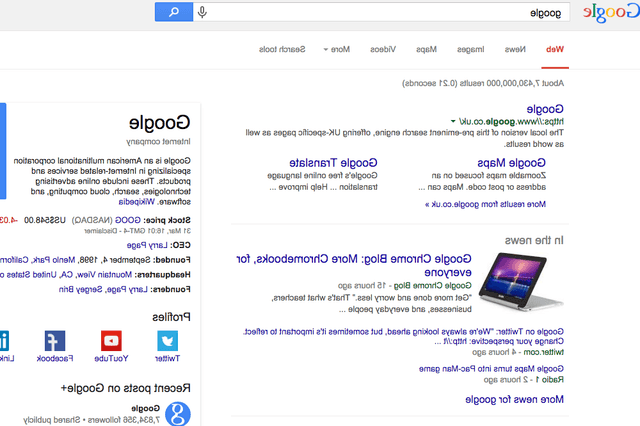640x426 pixels.
Task: Click the YouTube label under Profiles
Action: pos(111,358)
